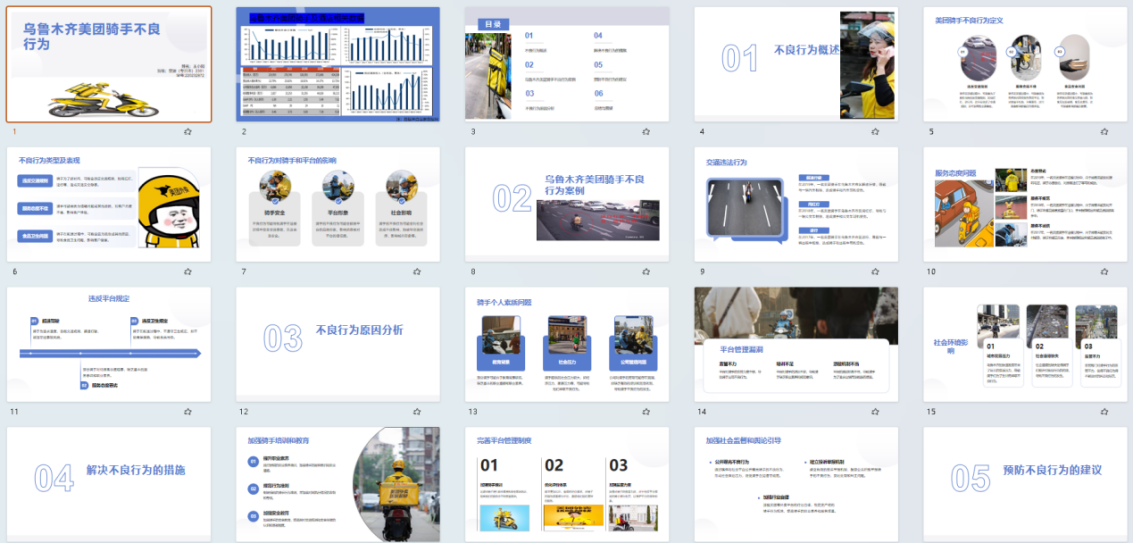1133x543 pixels.
Task: Click the star icon under slide 6
Action: [188, 271]
